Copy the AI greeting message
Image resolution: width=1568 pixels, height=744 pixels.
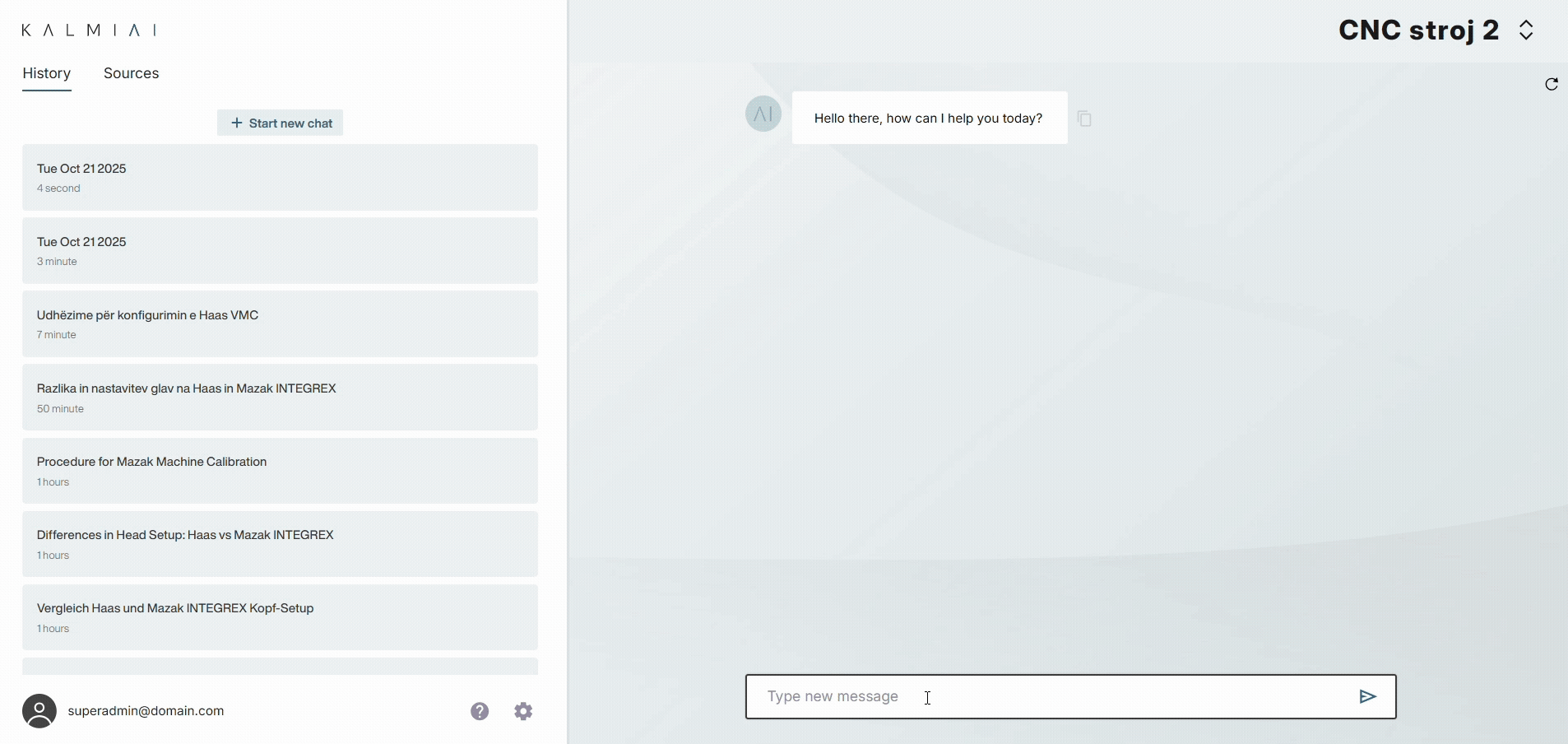(1084, 119)
